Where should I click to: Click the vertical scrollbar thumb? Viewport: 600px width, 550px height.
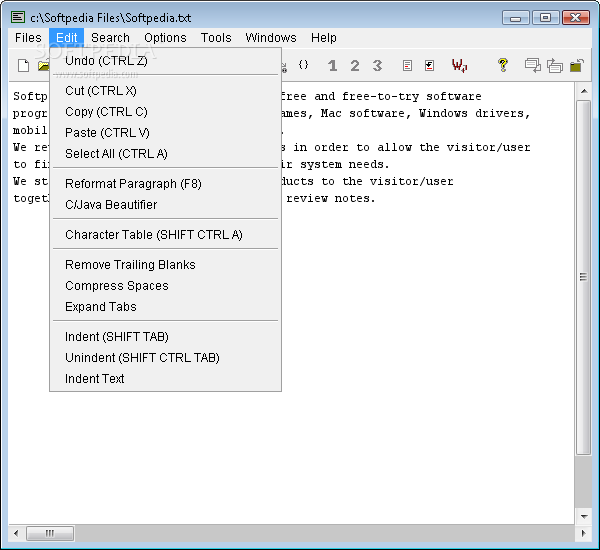[x=584, y=277]
